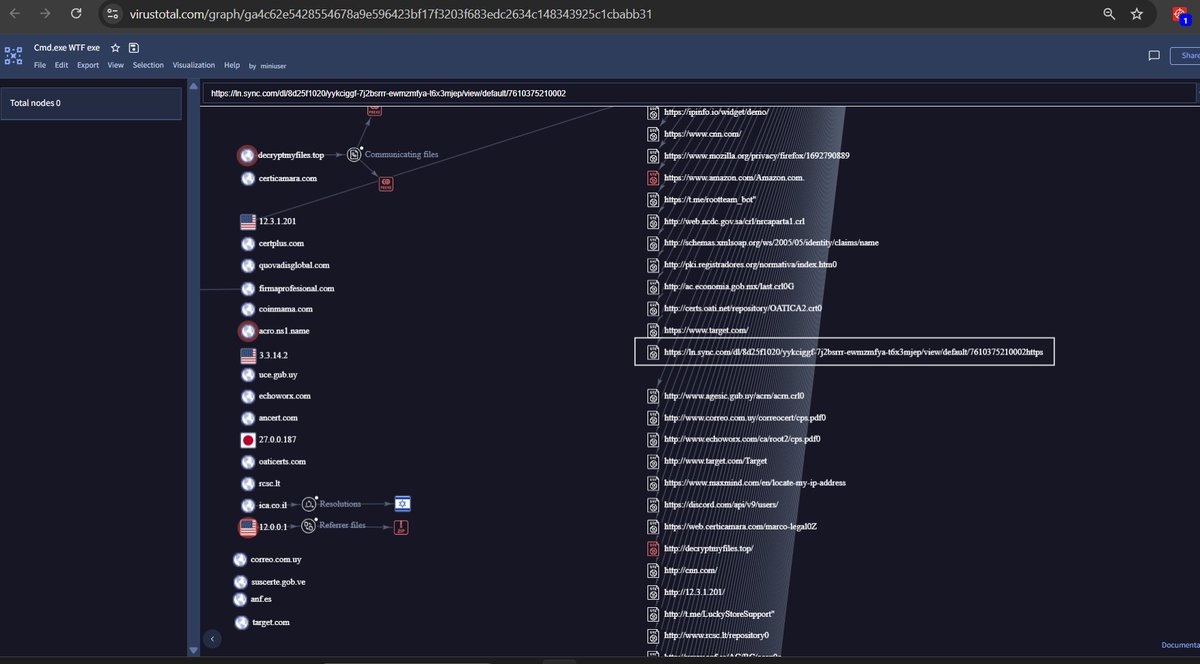Open the Export menu
Viewport: 1200px width, 664px height.
88,65
